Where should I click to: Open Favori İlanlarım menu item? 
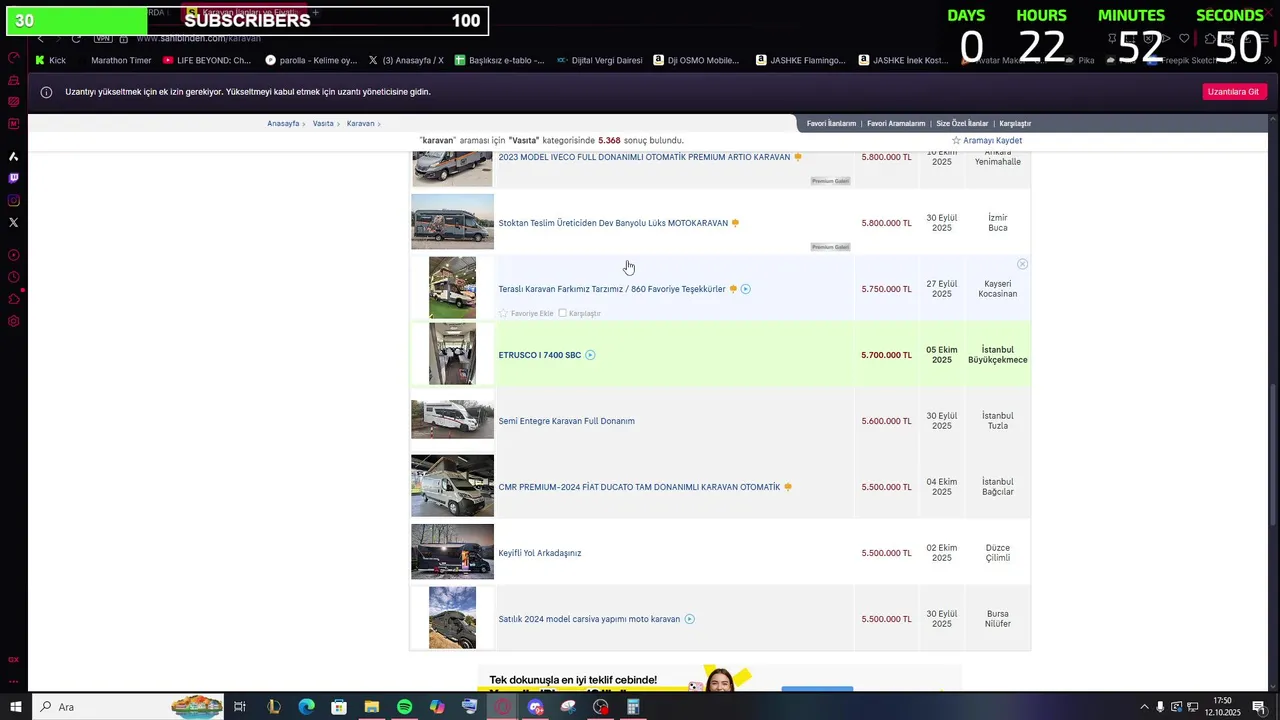832,124
